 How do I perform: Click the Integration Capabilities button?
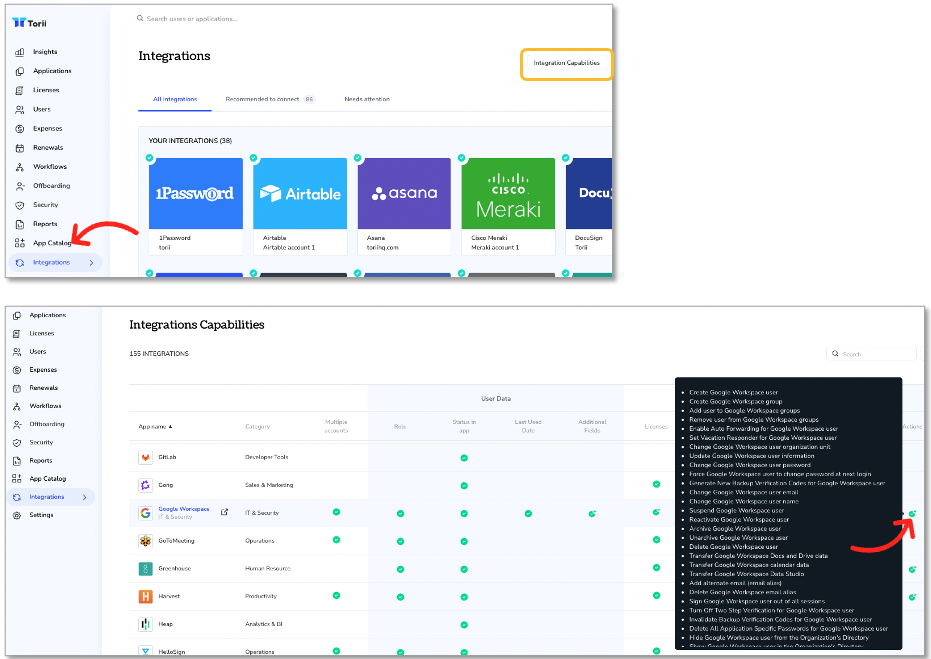point(566,63)
